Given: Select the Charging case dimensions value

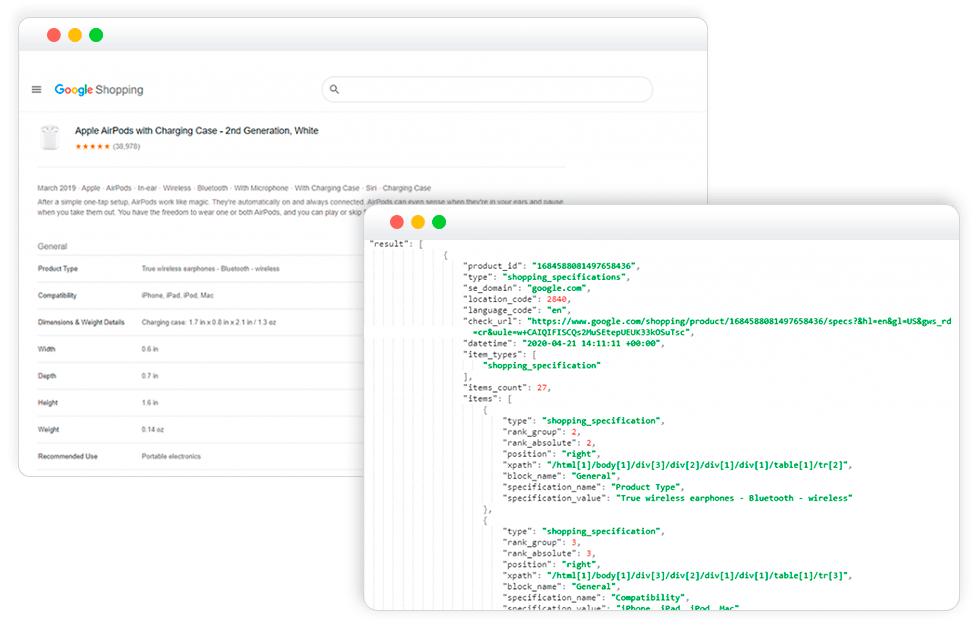Looking at the screenshot, I should (x=209, y=322).
